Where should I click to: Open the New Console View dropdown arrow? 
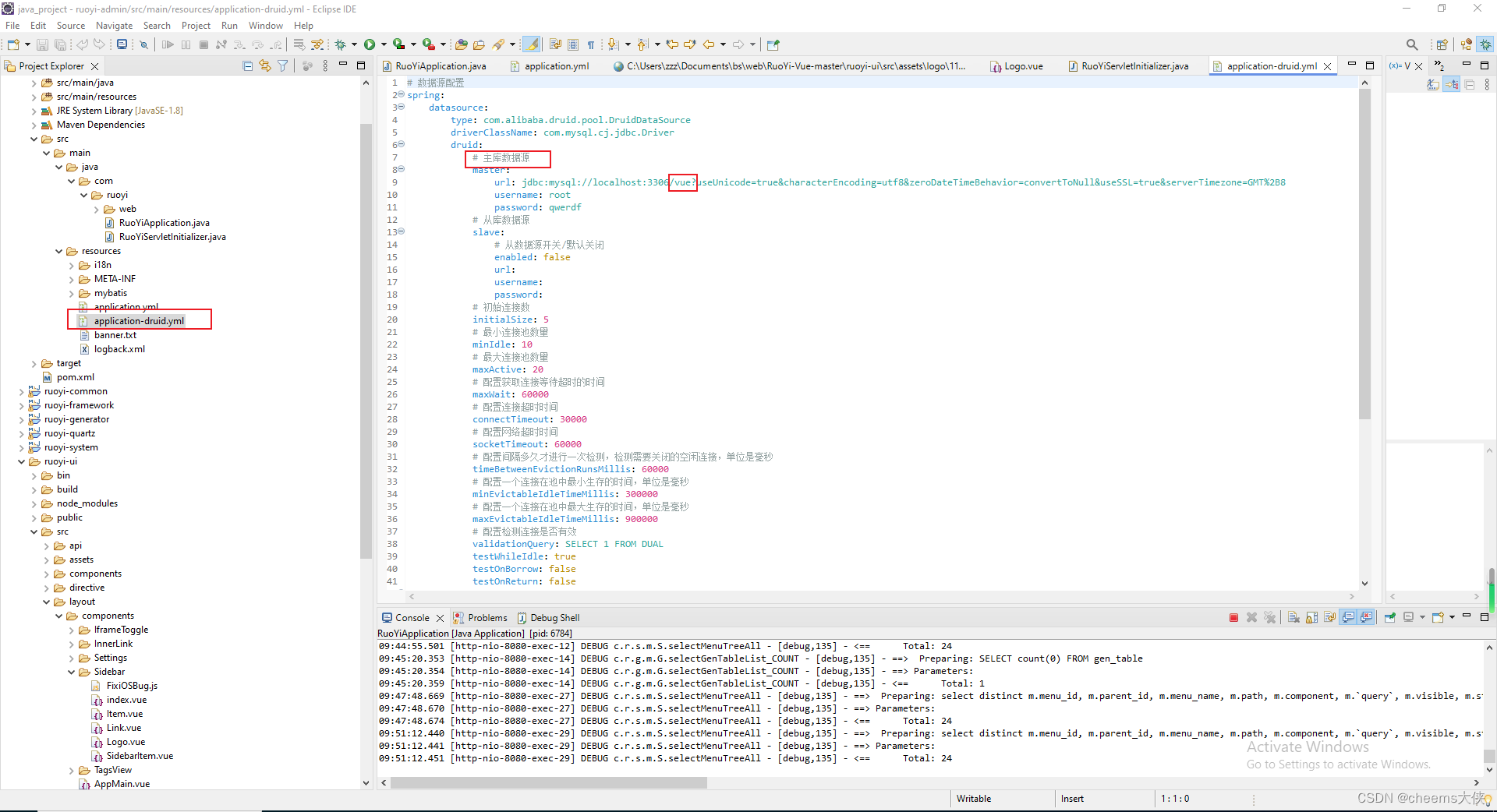[x=1452, y=617]
